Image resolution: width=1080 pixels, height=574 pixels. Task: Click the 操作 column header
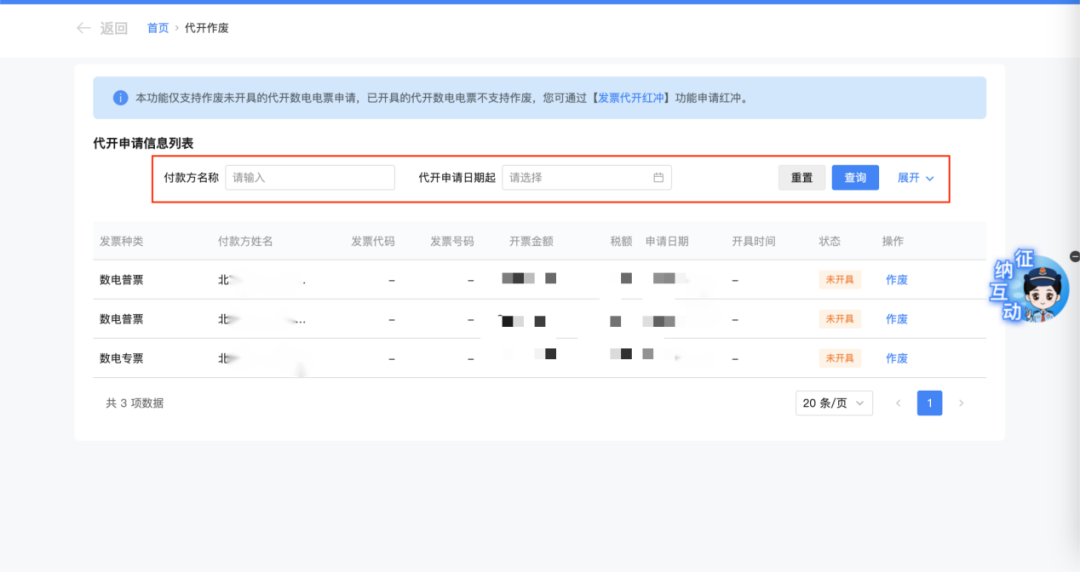click(x=893, y=241)
